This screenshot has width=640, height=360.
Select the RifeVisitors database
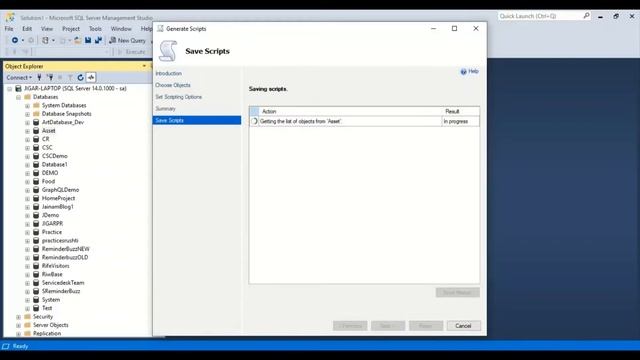[56, 266]
